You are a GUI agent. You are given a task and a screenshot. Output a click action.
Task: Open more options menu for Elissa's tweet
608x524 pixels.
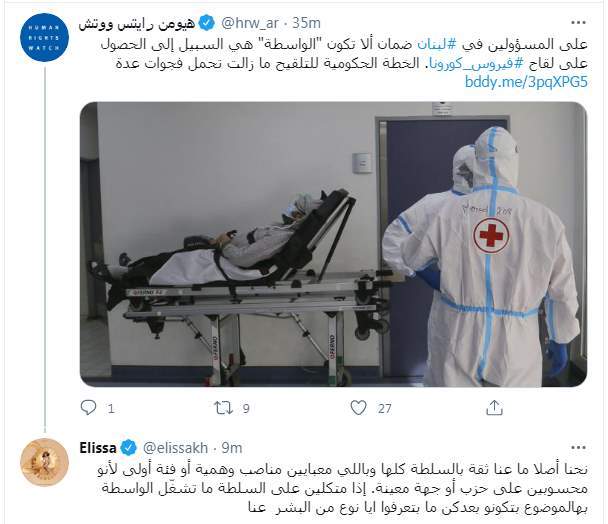(578, 448)
